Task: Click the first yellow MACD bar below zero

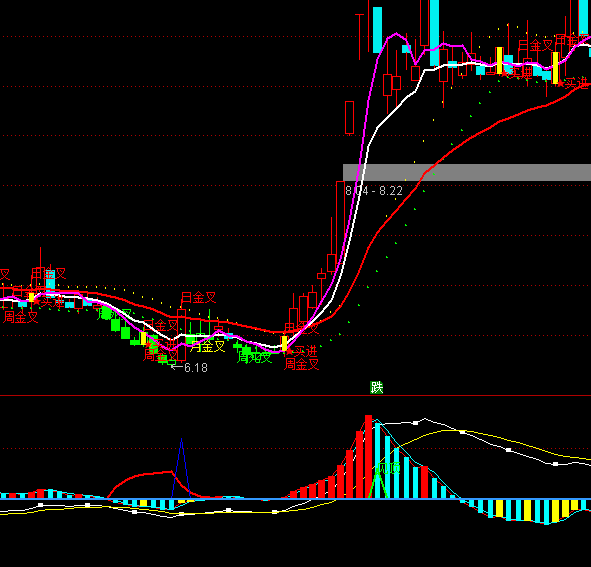Action: click(143, 503)
